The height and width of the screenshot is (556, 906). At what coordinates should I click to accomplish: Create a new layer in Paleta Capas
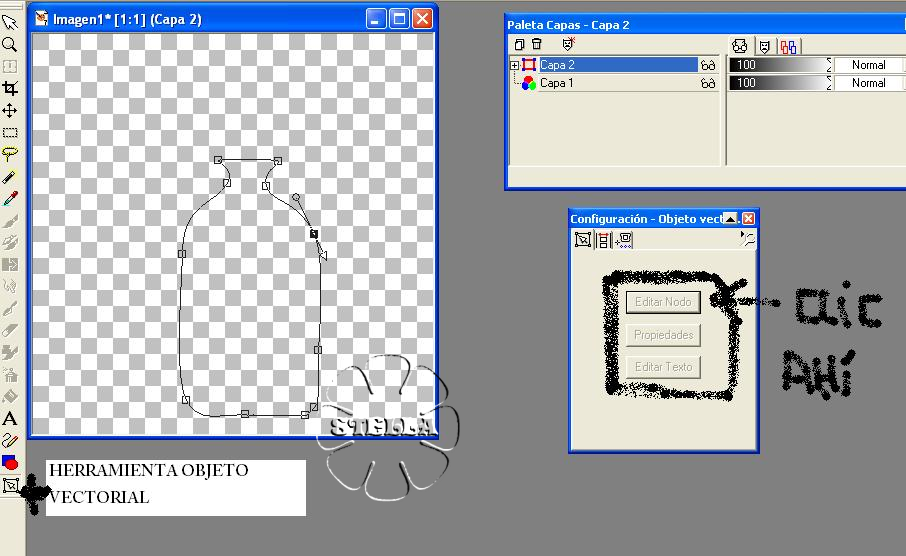coord(519,45)
